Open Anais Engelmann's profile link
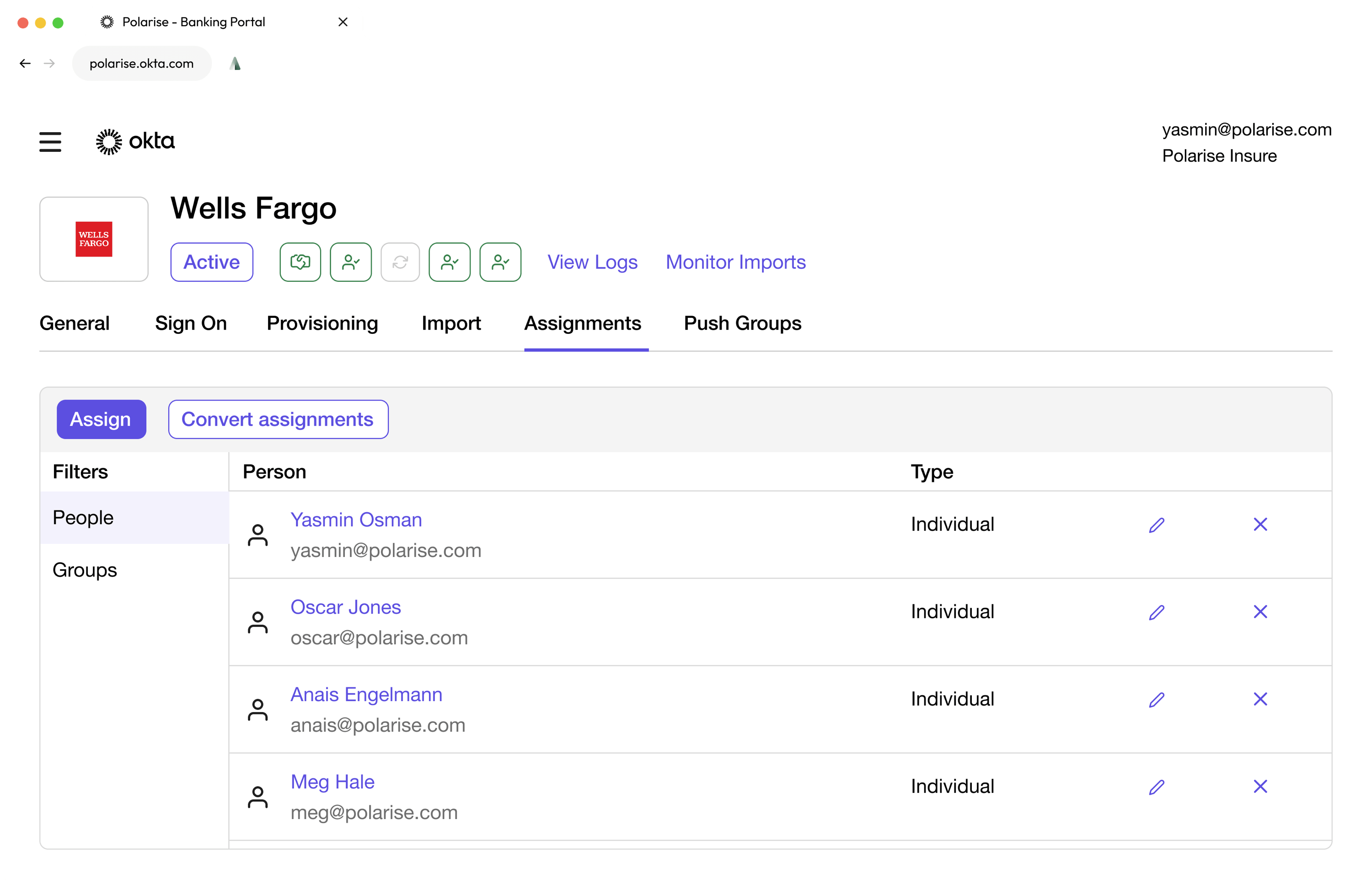Image resolution: width=1372 pixels, height=889 pixels. point(367,695)
